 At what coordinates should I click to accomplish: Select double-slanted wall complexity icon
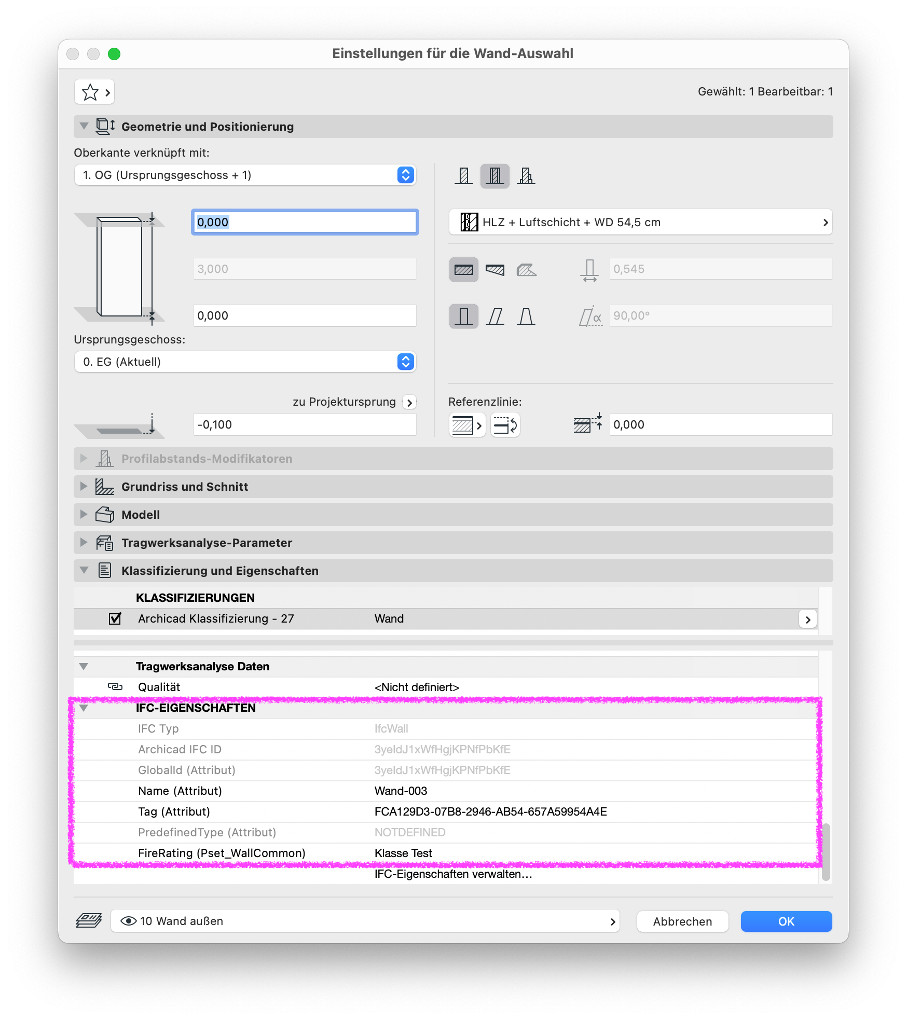click(x=526, y=316)
